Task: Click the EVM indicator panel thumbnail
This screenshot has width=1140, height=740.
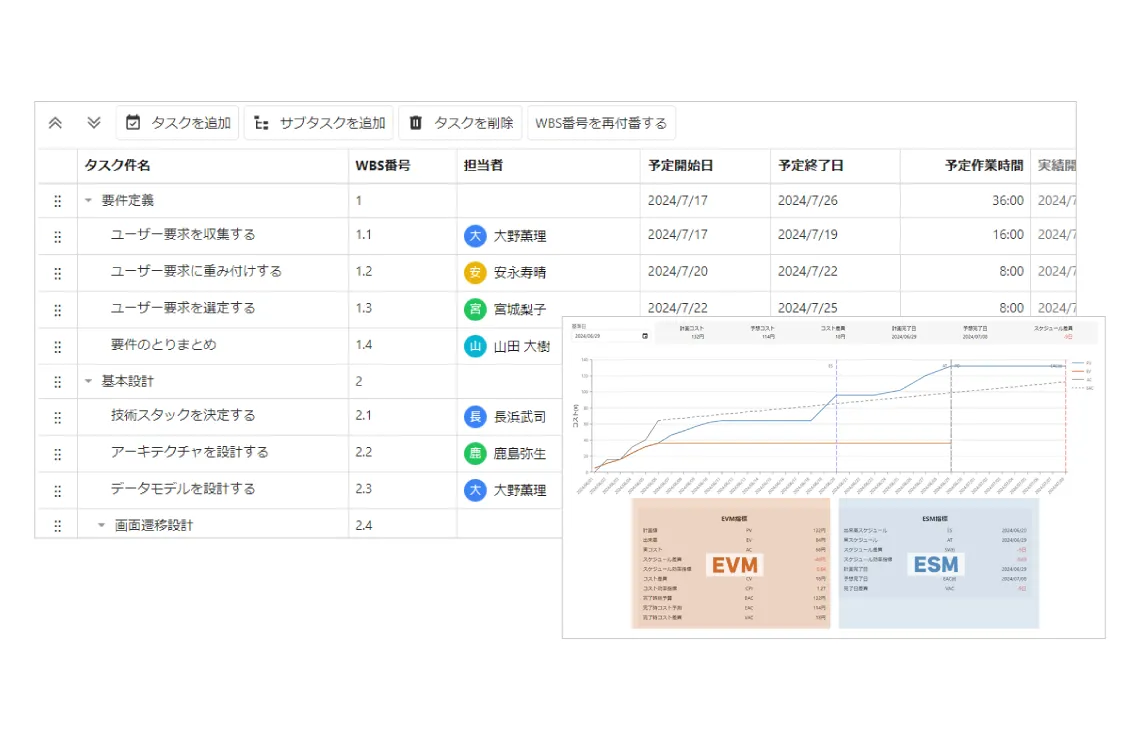Action: (x=731, y=563)
